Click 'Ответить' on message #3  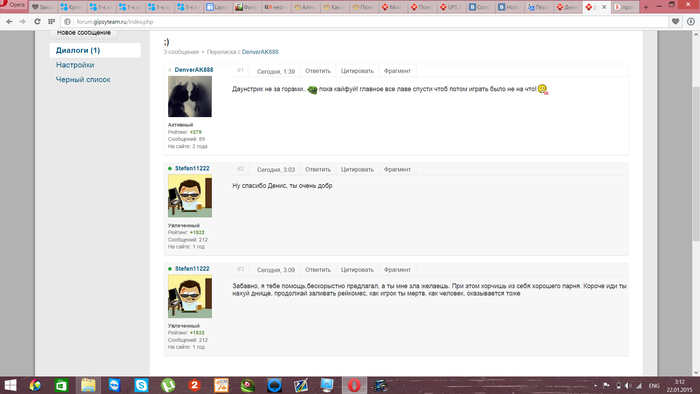click(318, 270)
